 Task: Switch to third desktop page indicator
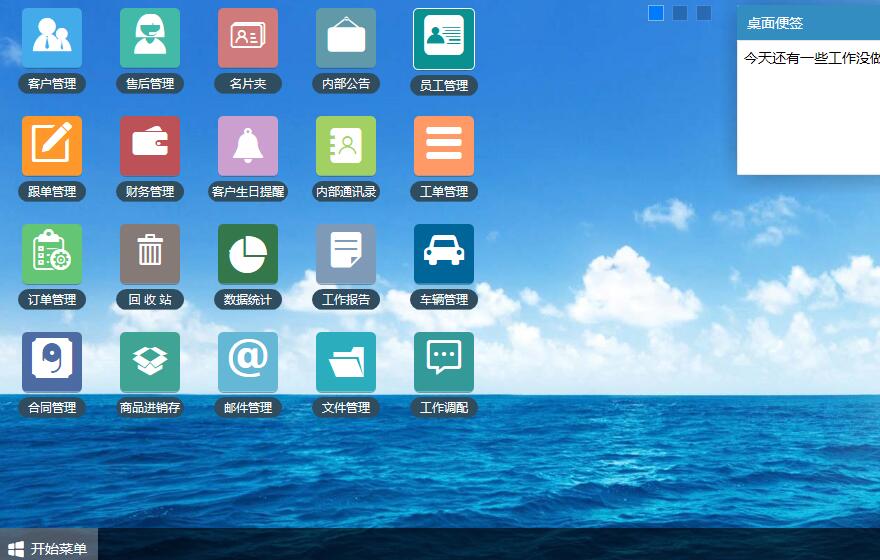704,13
